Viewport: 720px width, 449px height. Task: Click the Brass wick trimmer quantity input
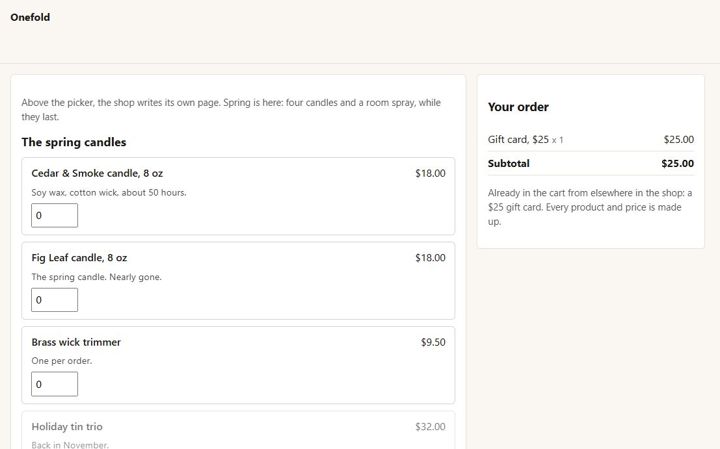pos(54,384)
